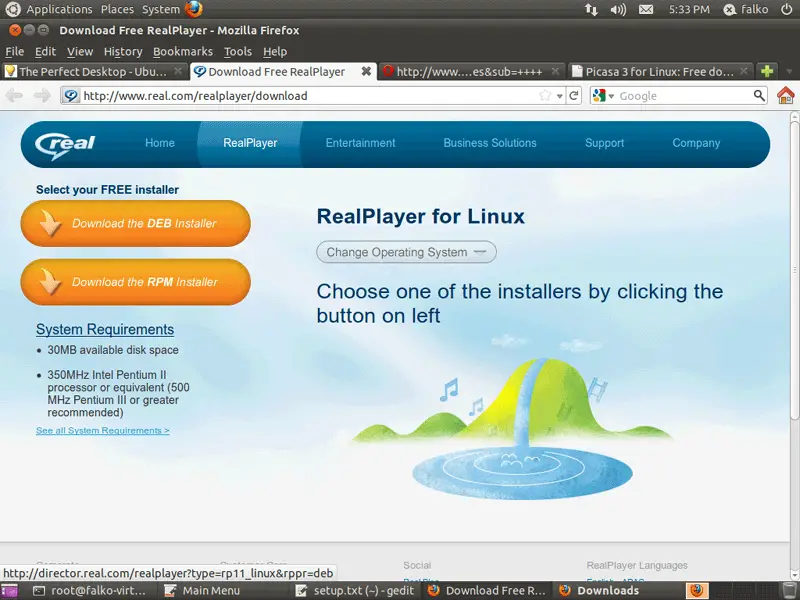
Task: Click the orange Firefox workspace switcher icon
Action: click(x=696, y=591)
